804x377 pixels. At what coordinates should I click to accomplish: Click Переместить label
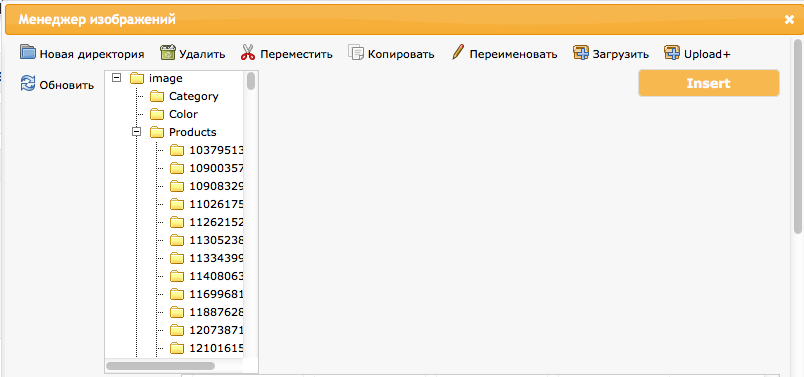296,54
